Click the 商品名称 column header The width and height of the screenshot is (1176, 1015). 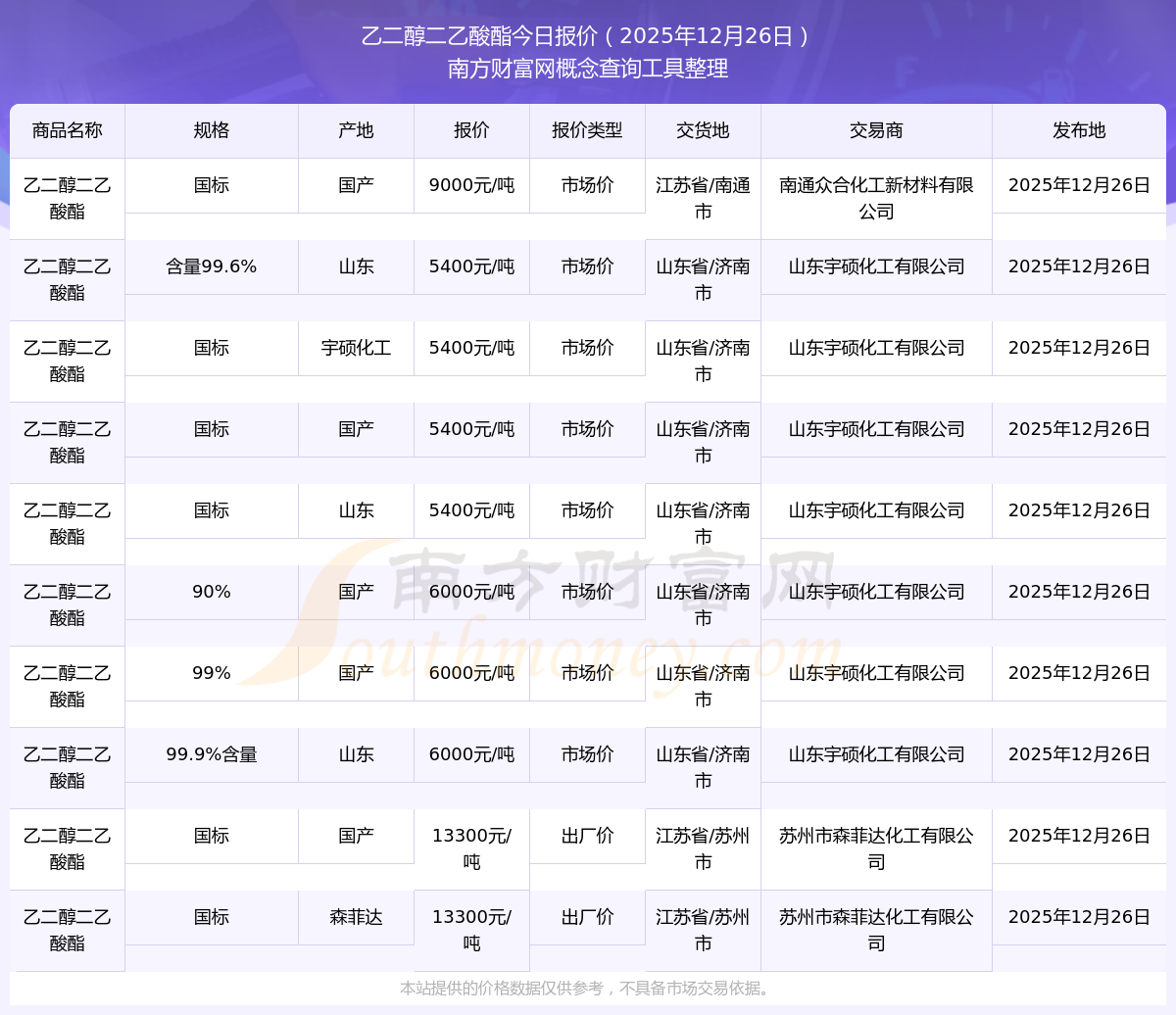point(67,130)
